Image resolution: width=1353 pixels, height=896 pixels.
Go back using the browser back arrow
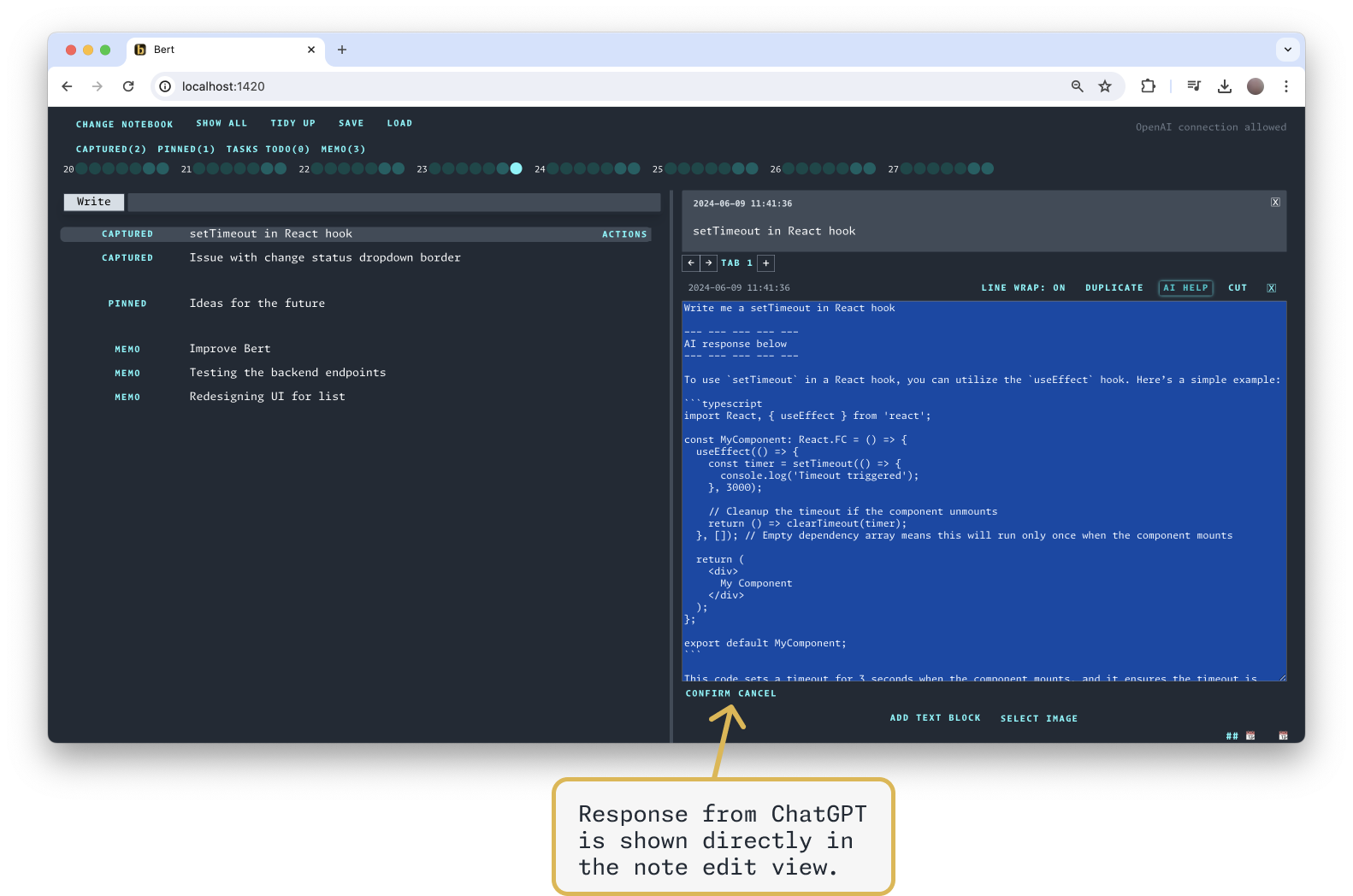pos(67,86)
